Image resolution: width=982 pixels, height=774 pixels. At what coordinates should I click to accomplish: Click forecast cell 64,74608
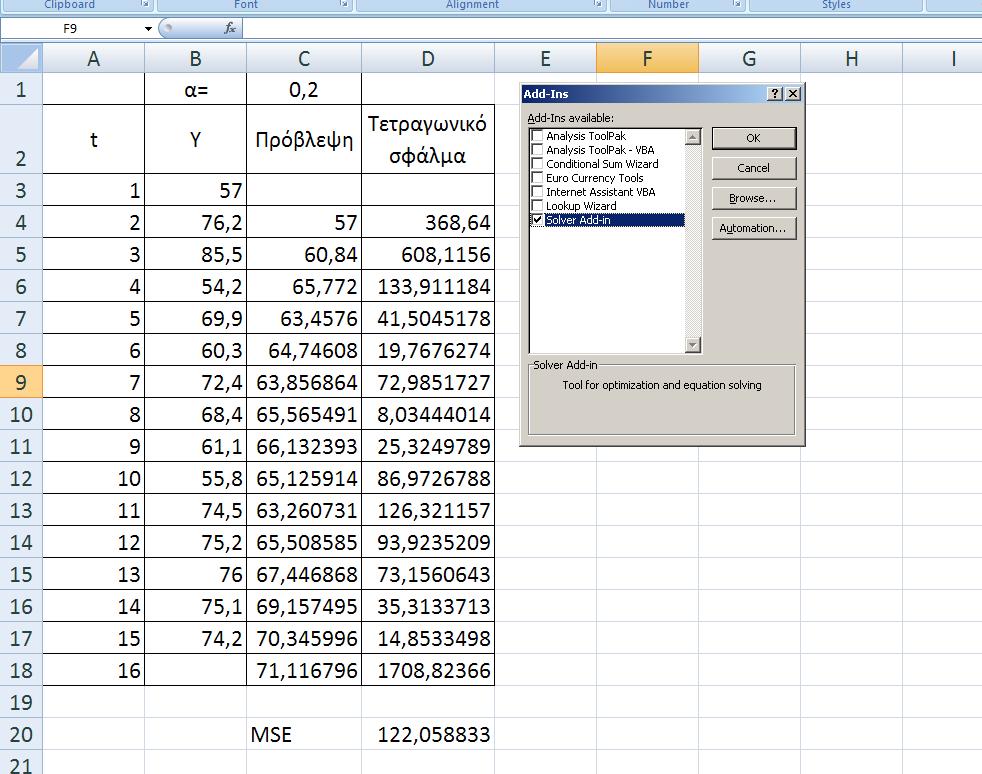tap(304, 350)
